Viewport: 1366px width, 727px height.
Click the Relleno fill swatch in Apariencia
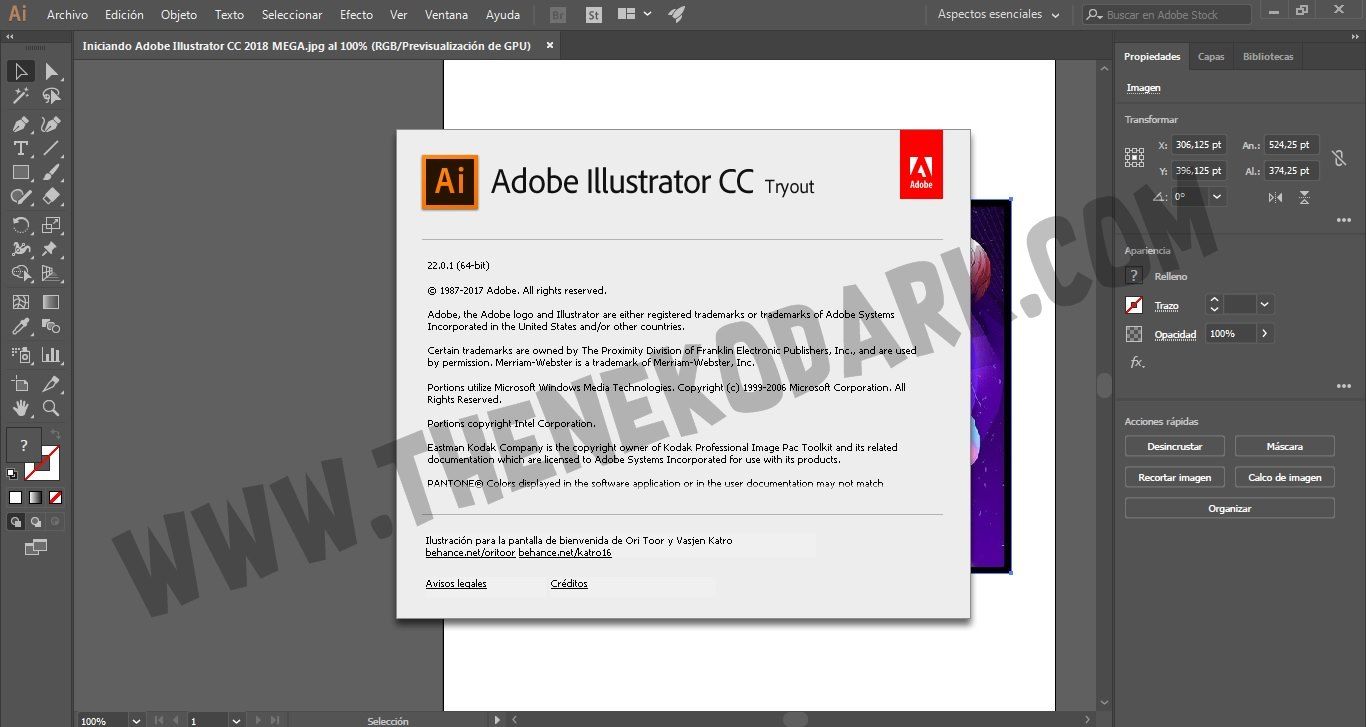tap(1134, 276)
